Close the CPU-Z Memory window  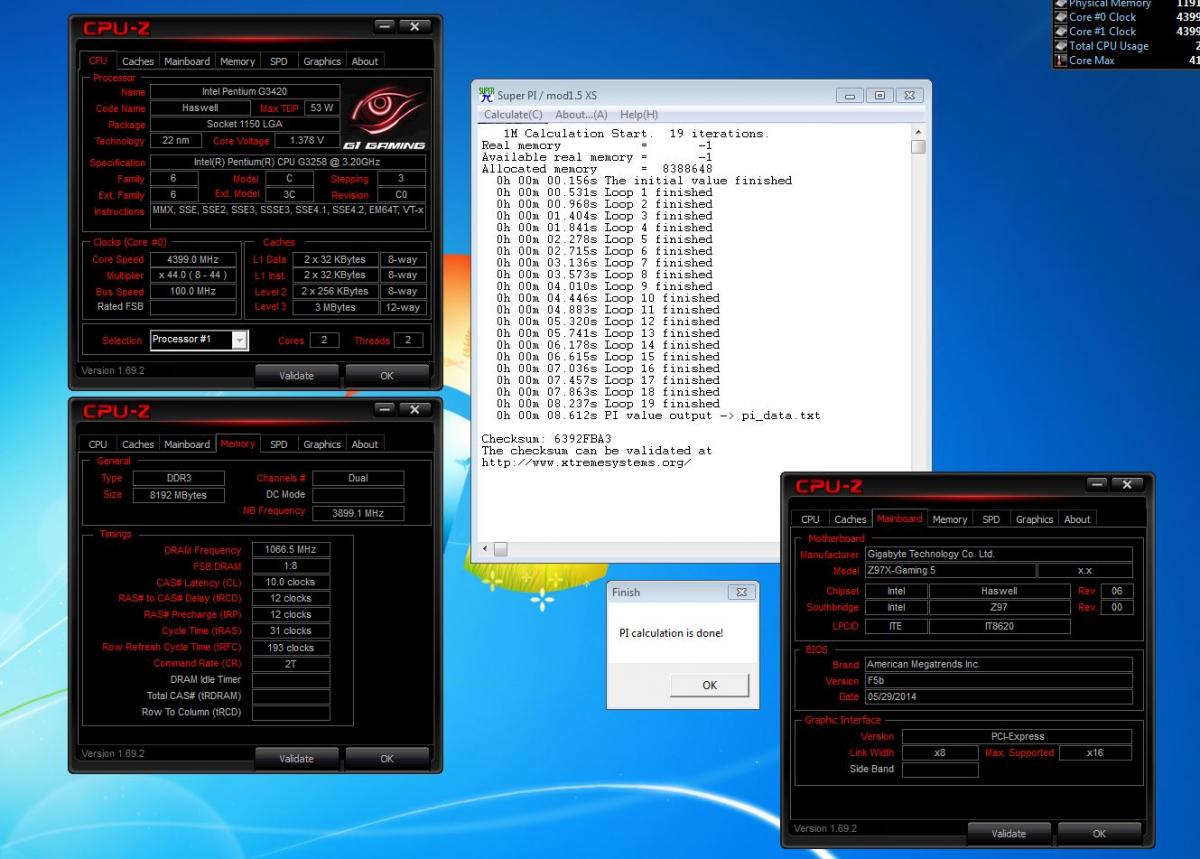click(415, 409)
